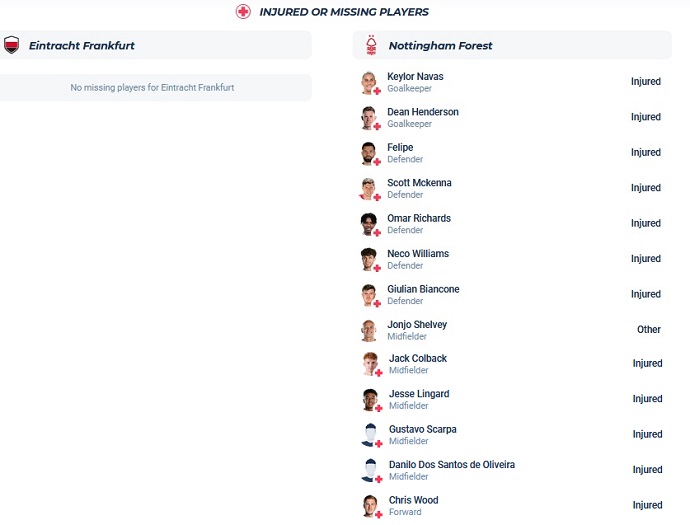This screenshot has width=690, height=525.
Task: Click the 'Other' status for Jonjo Shelvey
Action: (649, 329)
